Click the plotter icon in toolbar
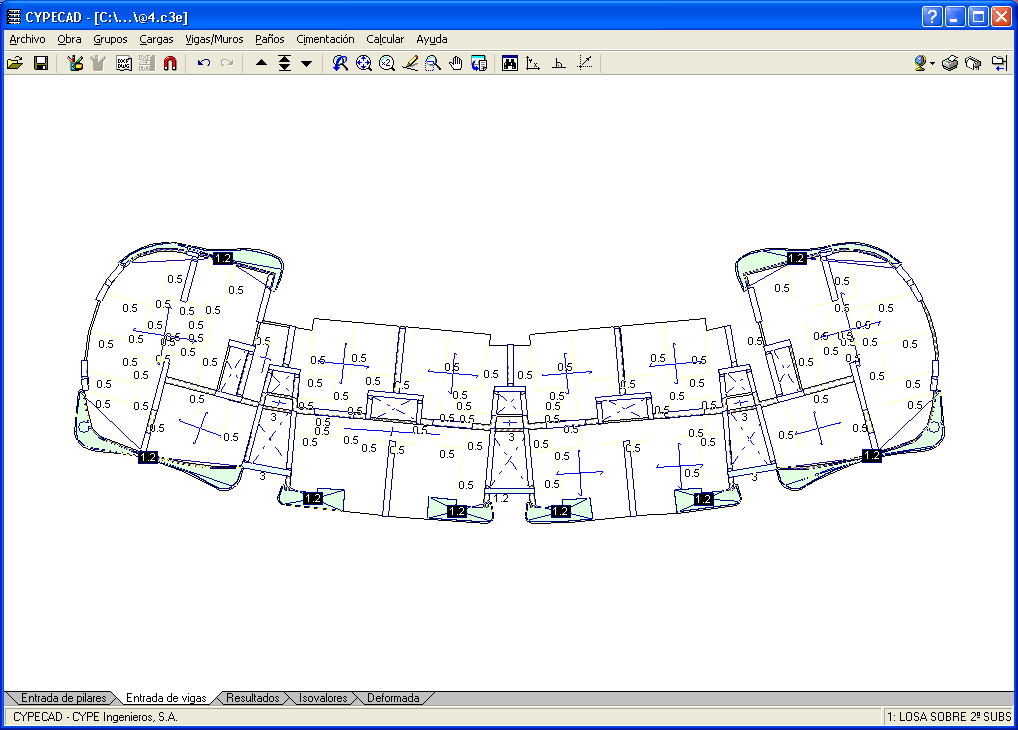1018x730 pixels. pyautogui.click(x=973, y=63)
